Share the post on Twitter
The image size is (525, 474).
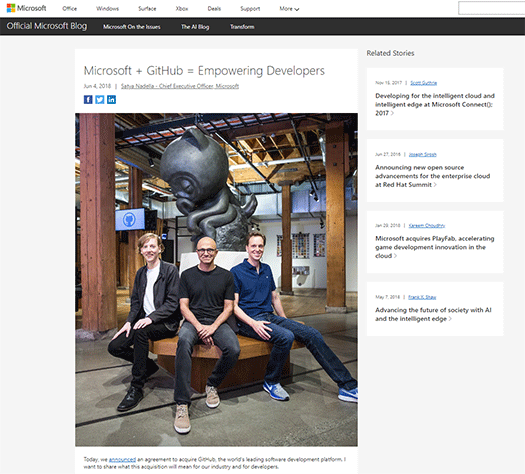(x=100, y=99)
